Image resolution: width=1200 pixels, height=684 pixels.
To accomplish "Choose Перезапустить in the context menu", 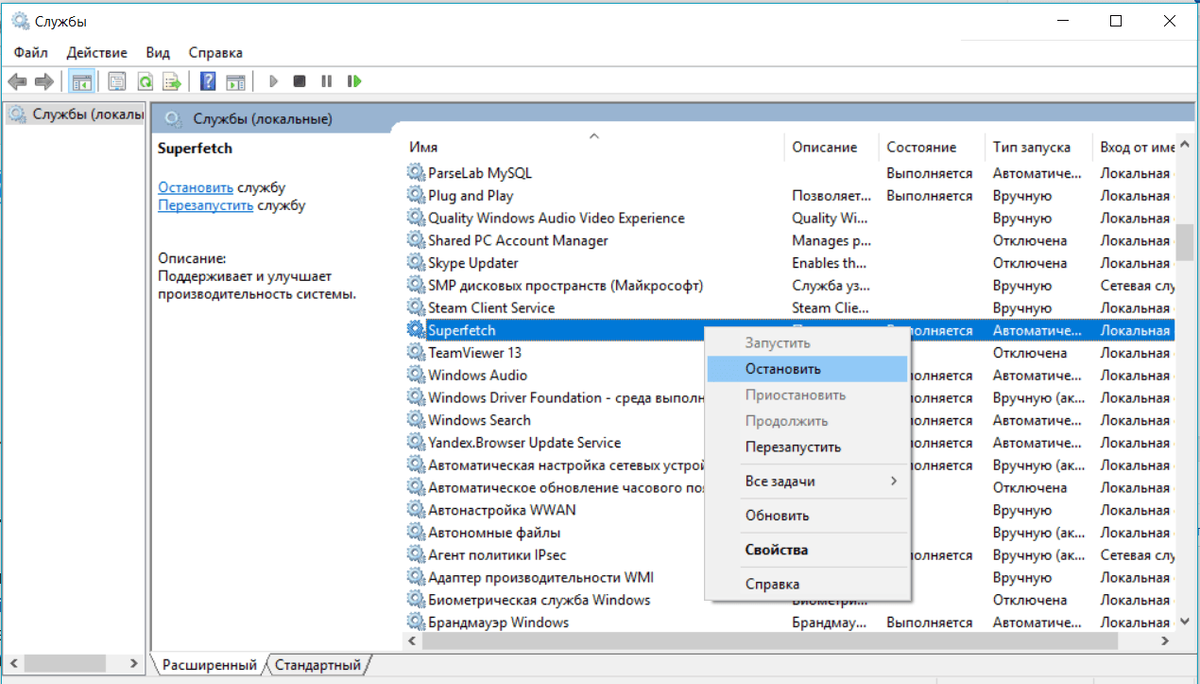I will pyautogui.click(x=807, y=447).
